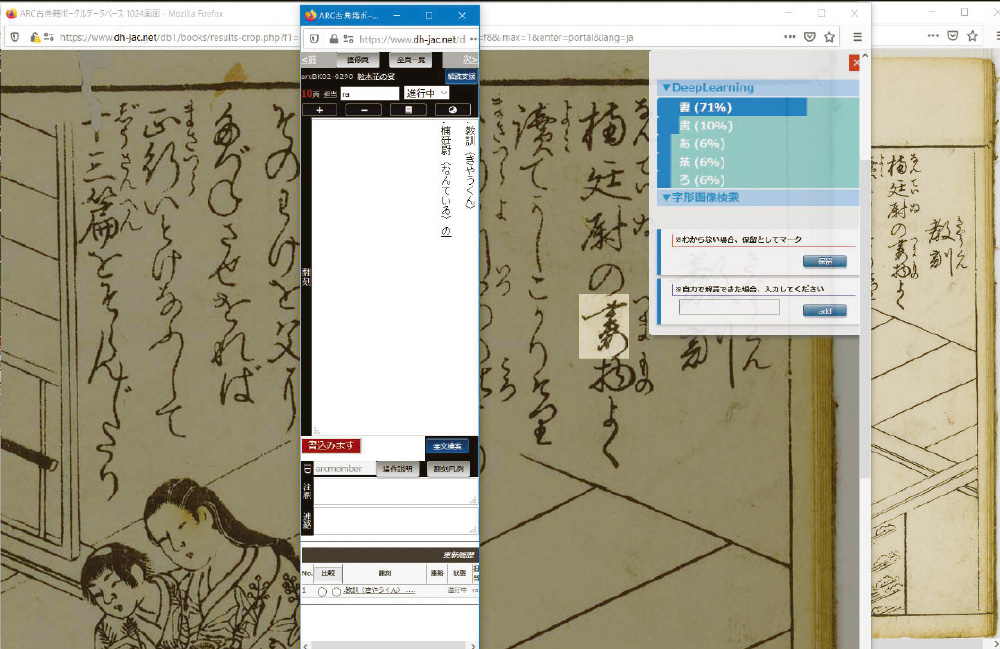Open the Firefox hamburger menu in main window

858,37
